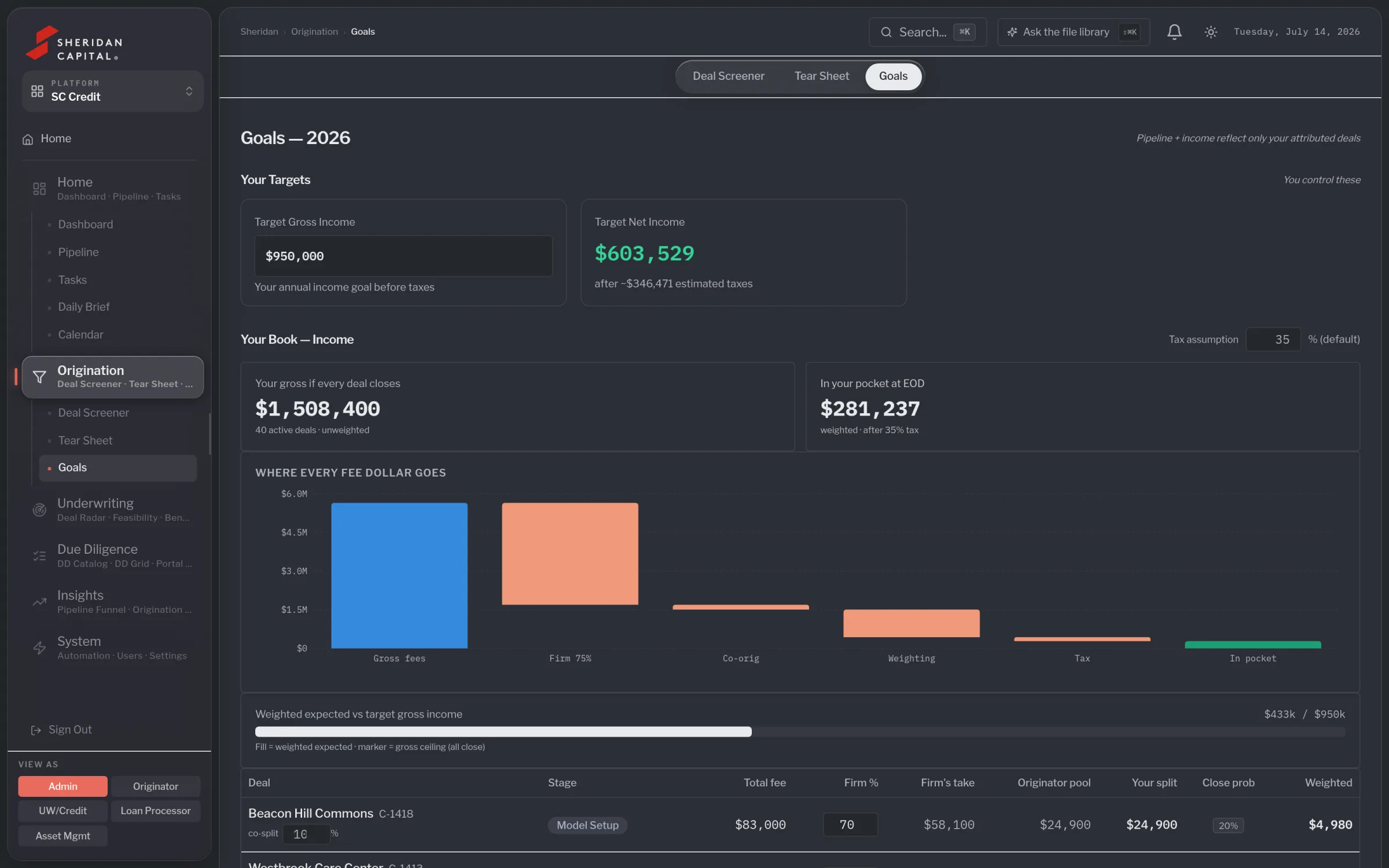Edit the Beacon Hill Commons Firm % field
This screenshot has width=1389, height=868.
tap(850, 825)
